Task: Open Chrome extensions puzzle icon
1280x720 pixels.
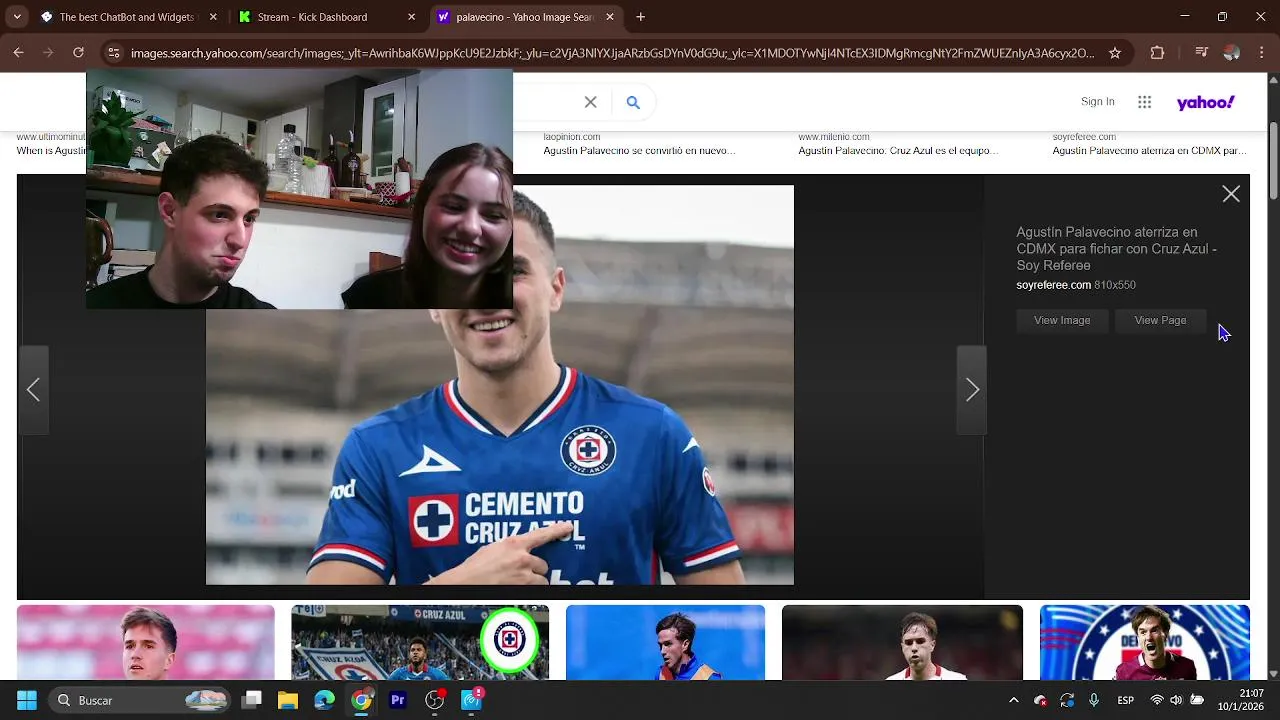Action: click(1157, 53)
